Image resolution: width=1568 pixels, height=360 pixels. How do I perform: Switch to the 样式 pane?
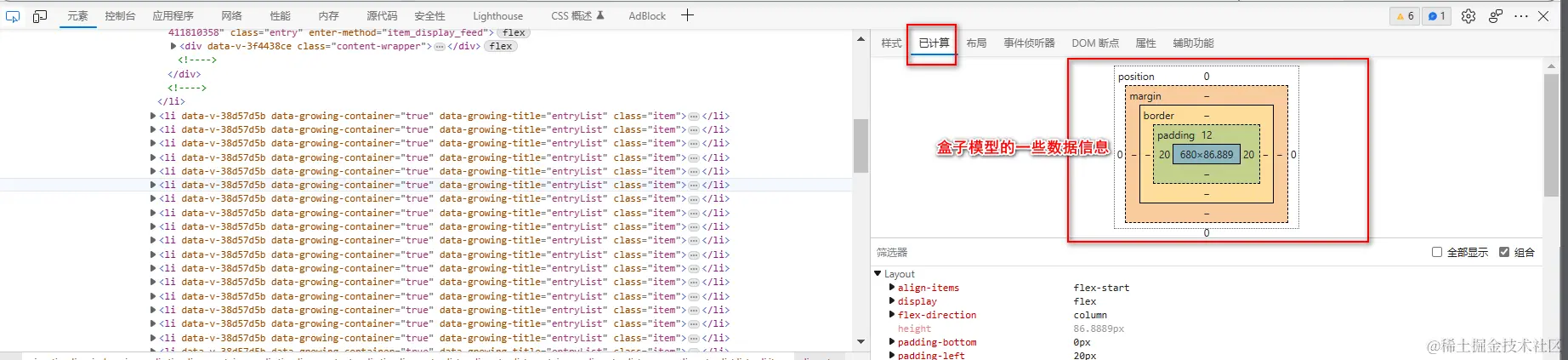[891, 43]
